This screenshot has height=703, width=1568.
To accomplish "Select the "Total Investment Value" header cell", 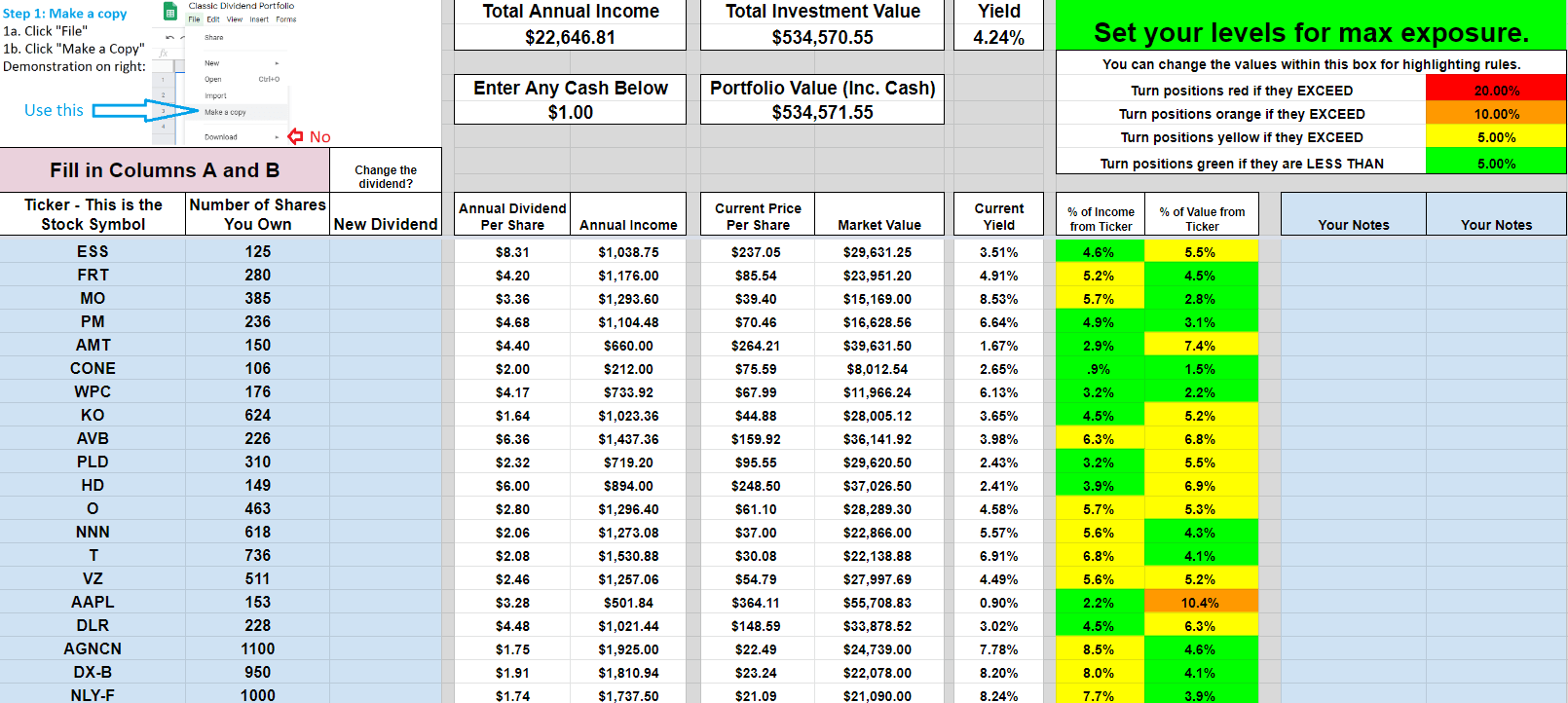I will [x=822, y=12].
